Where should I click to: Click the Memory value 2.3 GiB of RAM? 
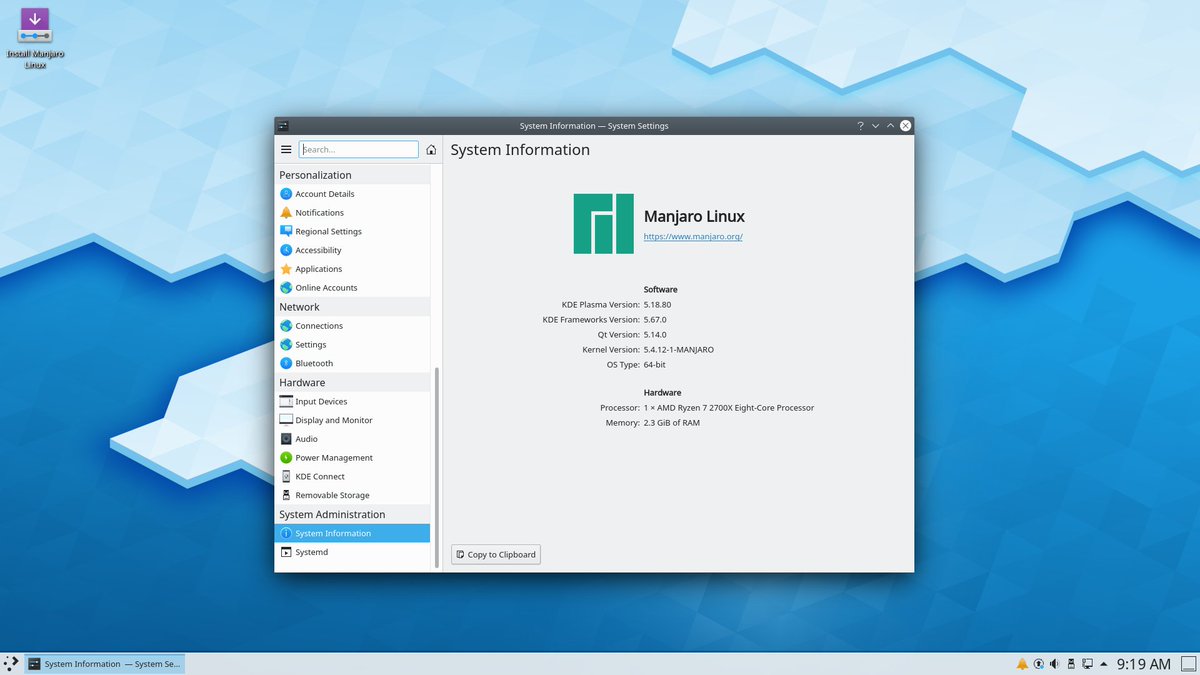(x=672, y=423)
